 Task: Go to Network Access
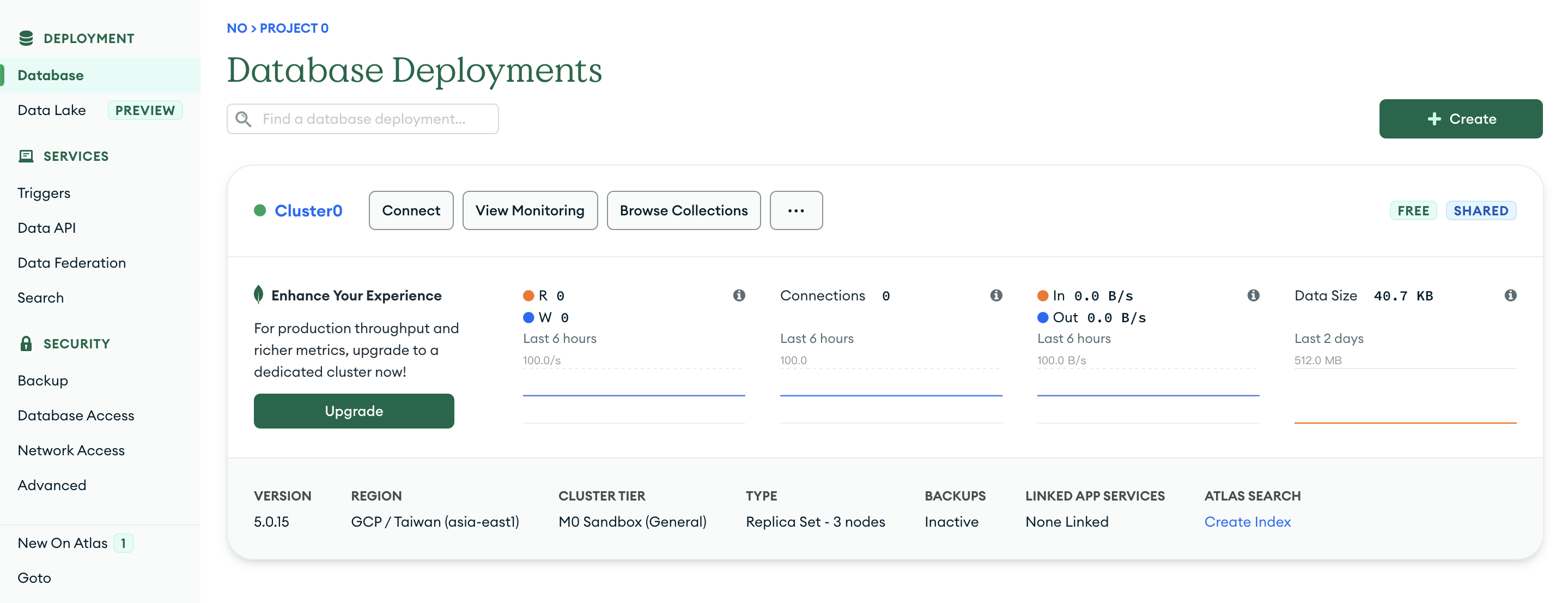71,450
